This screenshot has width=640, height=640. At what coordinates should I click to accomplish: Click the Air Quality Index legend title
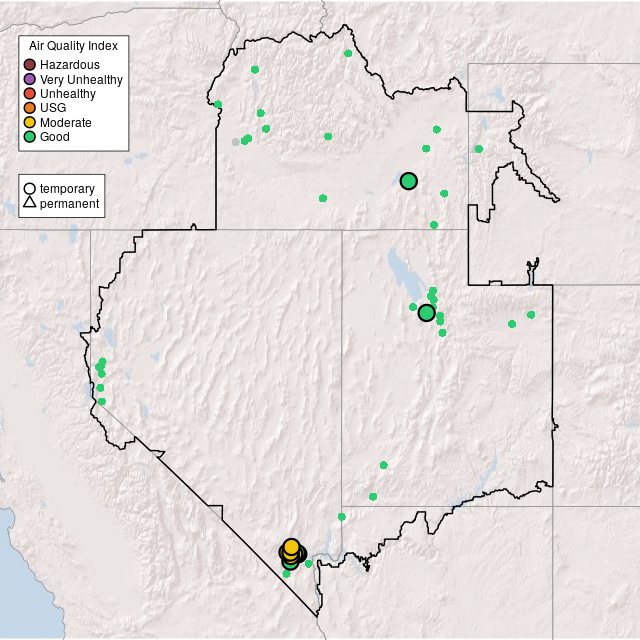(73, 46)
